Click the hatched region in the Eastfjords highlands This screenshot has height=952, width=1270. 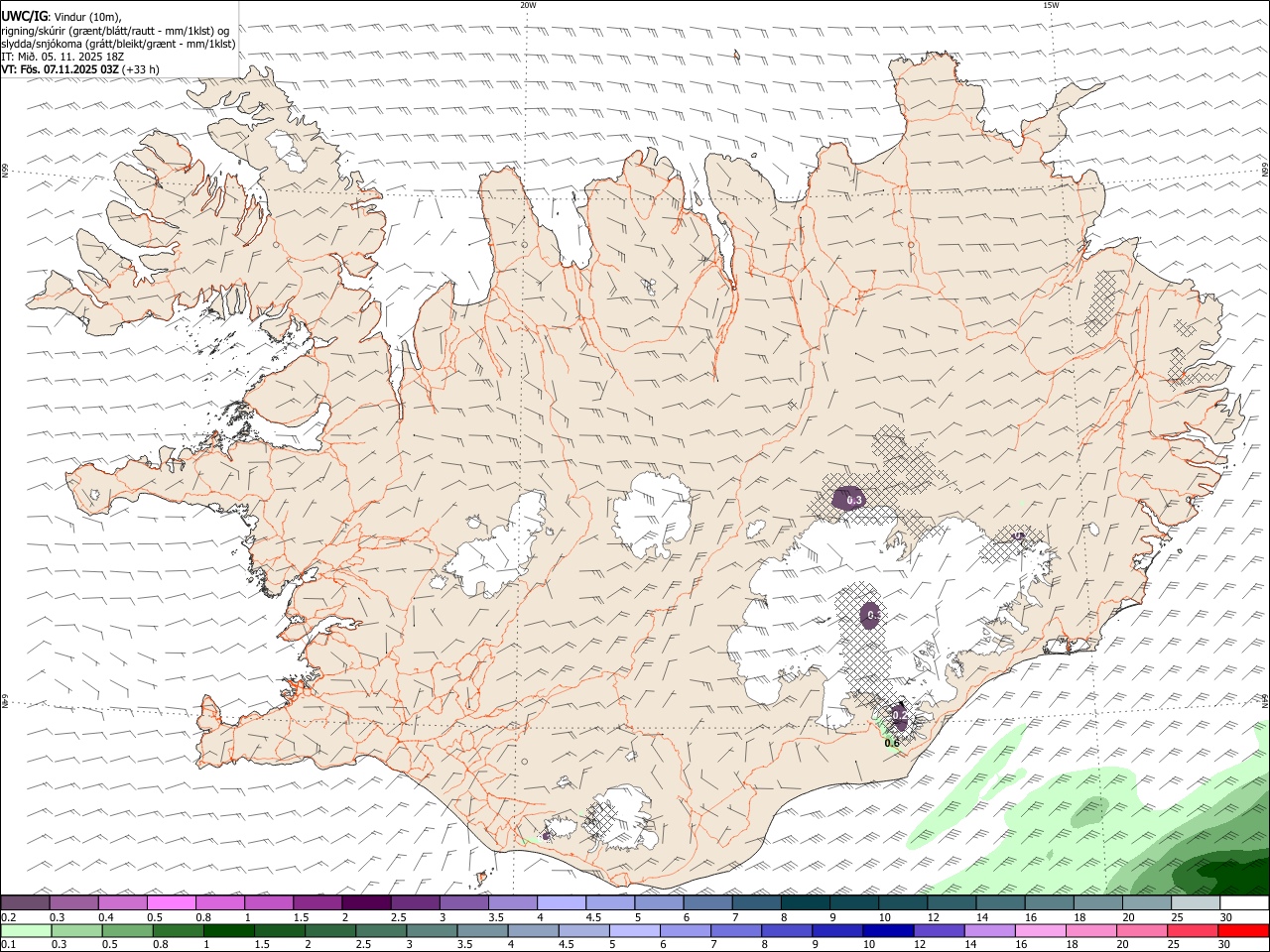(1101, 304)
